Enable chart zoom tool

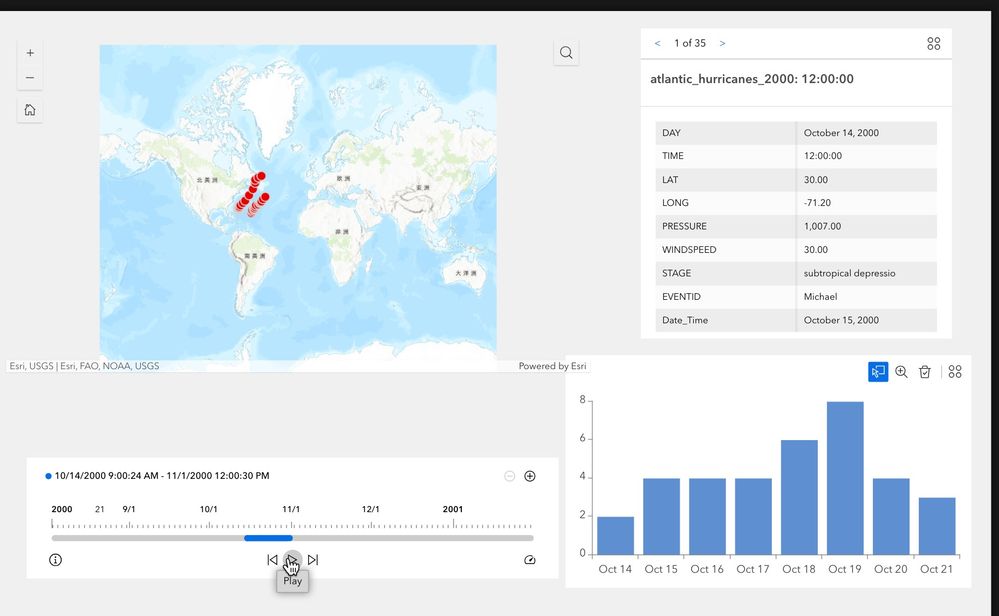pyautogui.click(x=902, y=372)
